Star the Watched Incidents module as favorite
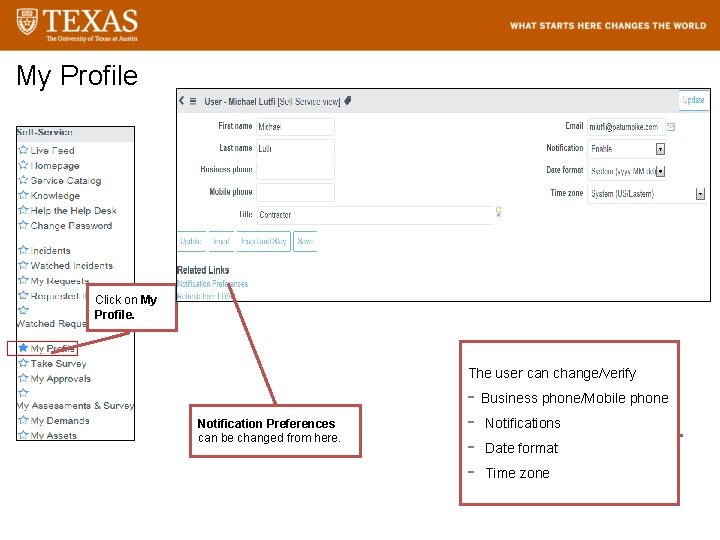This screenshot has height=540, width=720. [23, 265]
